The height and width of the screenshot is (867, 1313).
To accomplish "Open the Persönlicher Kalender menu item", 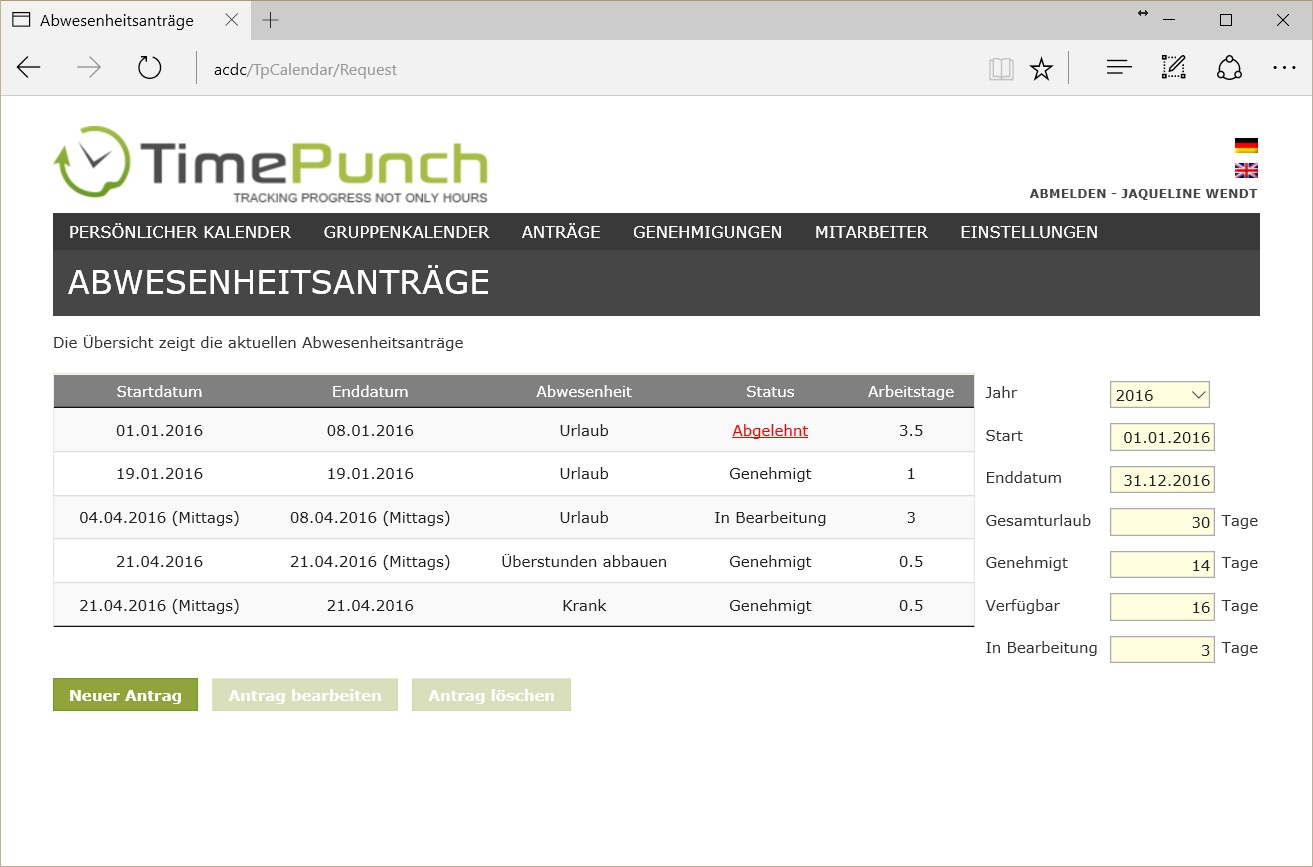I will coord(180,232).
